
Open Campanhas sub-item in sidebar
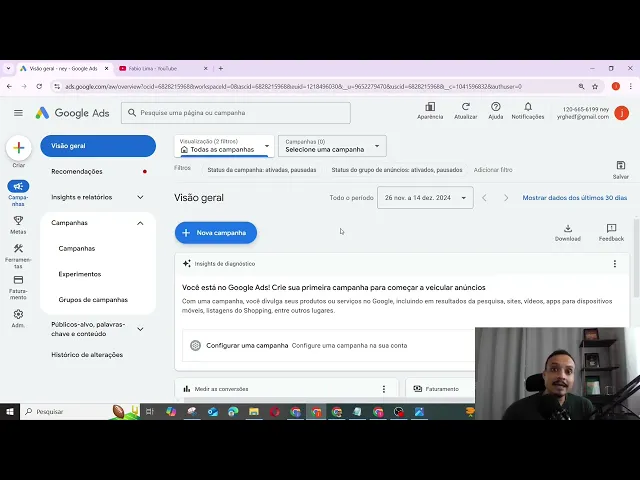77,249
